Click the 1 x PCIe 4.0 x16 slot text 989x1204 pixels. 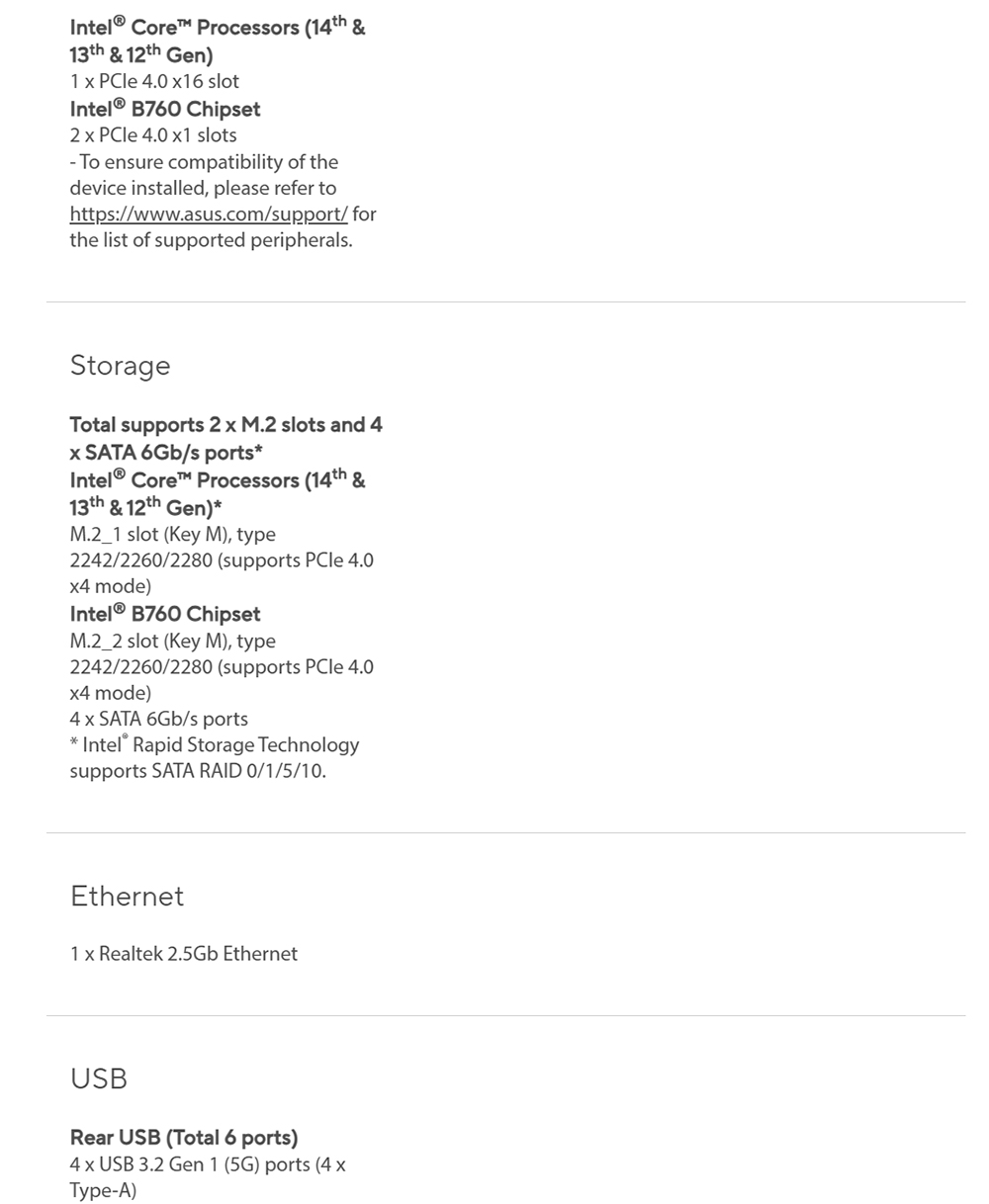pyautogui.click(x=154, y=81)
